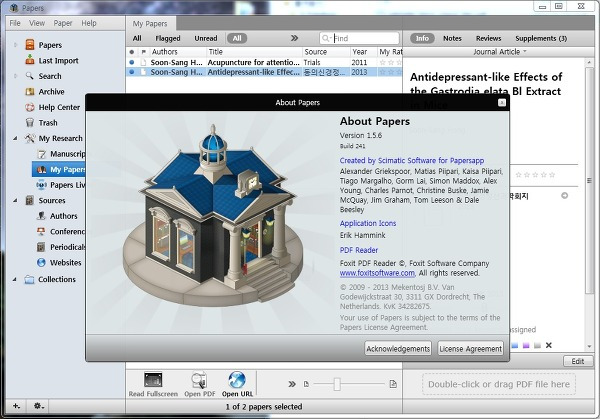Click the large page icon right of zoom slider
Image resolution: width=600 pixels, height=419 pixels.
[x=393, y=384]
